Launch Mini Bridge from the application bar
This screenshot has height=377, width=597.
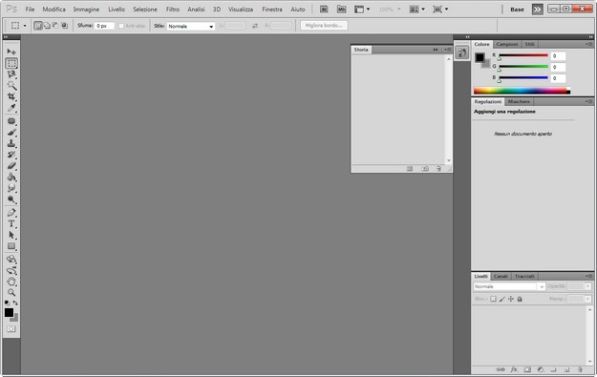click(342, 9)
